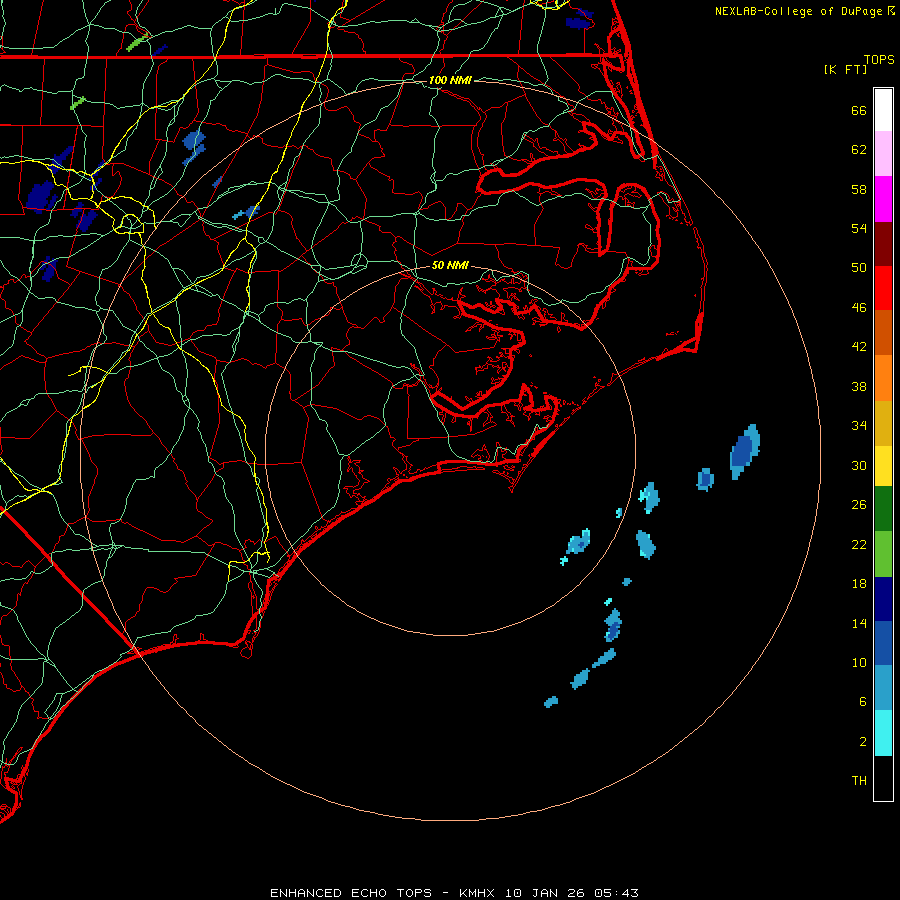Click the "22" scale label

859,545
